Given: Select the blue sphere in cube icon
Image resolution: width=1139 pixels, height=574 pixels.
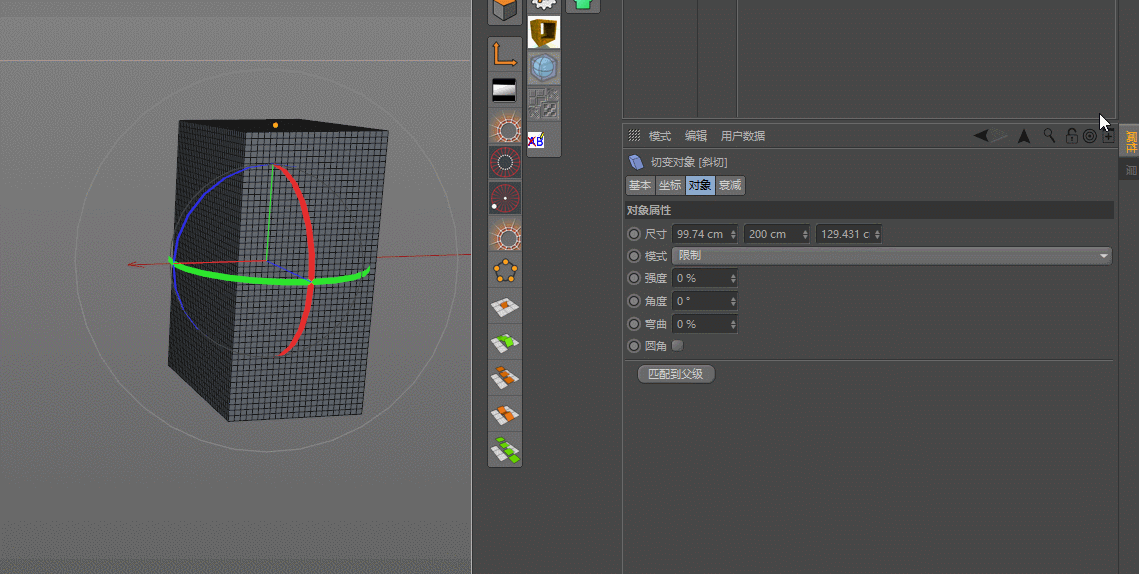Looking at the screenshot, I should click(543, 68).
